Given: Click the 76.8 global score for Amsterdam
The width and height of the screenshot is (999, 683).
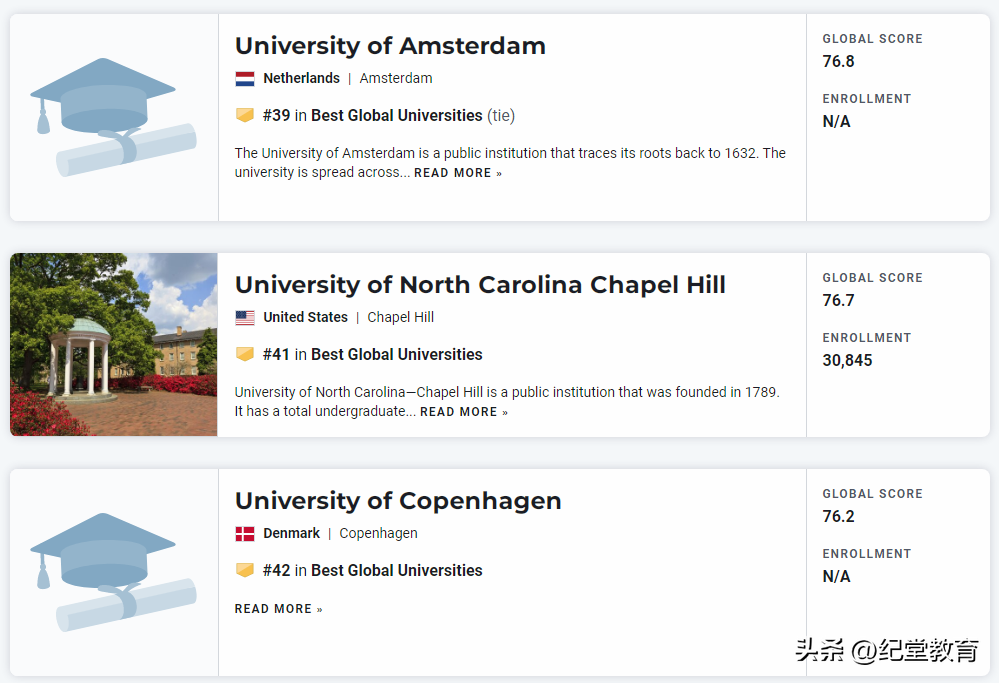Looking at the screenshot, I should [839, 62].
